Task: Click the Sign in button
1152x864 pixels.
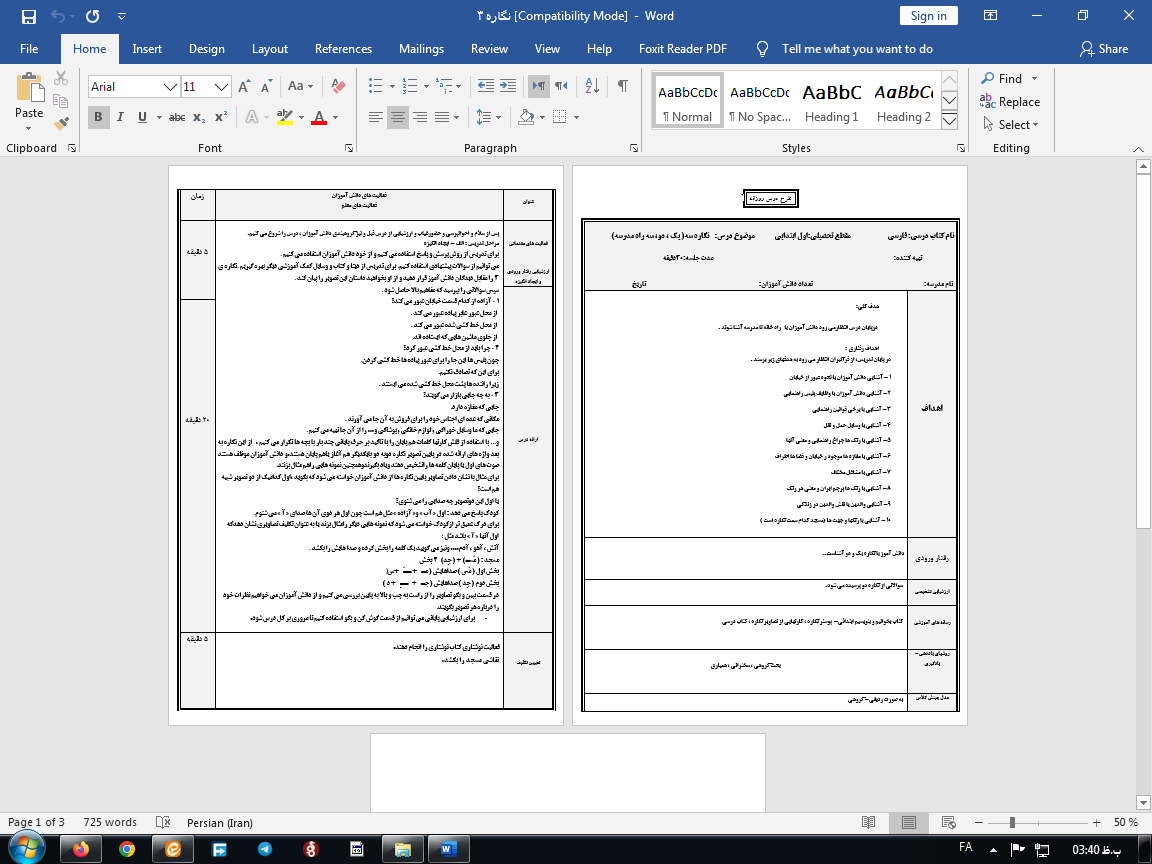Action: coord(928,16)
